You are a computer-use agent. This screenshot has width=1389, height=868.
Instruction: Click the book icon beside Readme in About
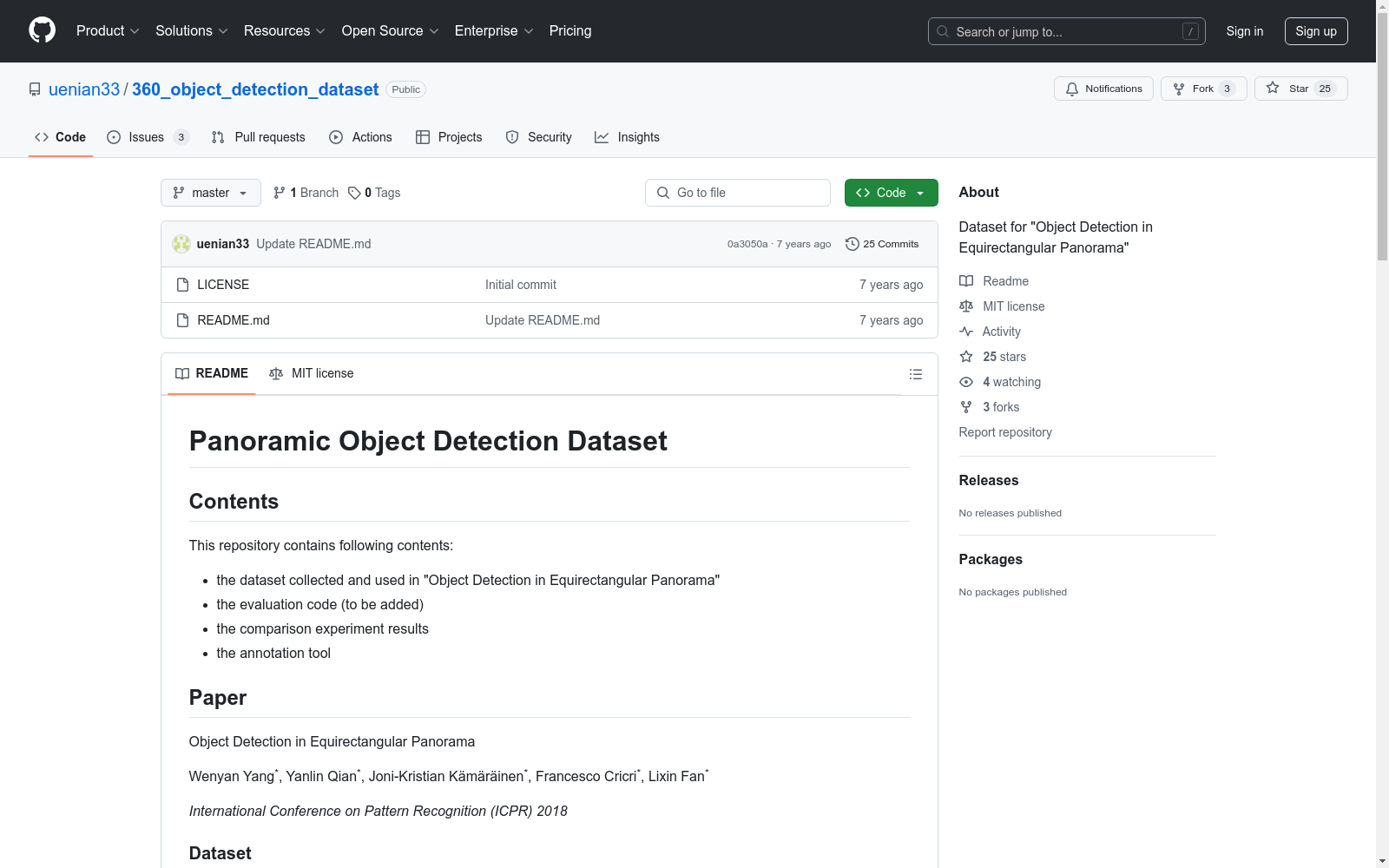[966, 281]
